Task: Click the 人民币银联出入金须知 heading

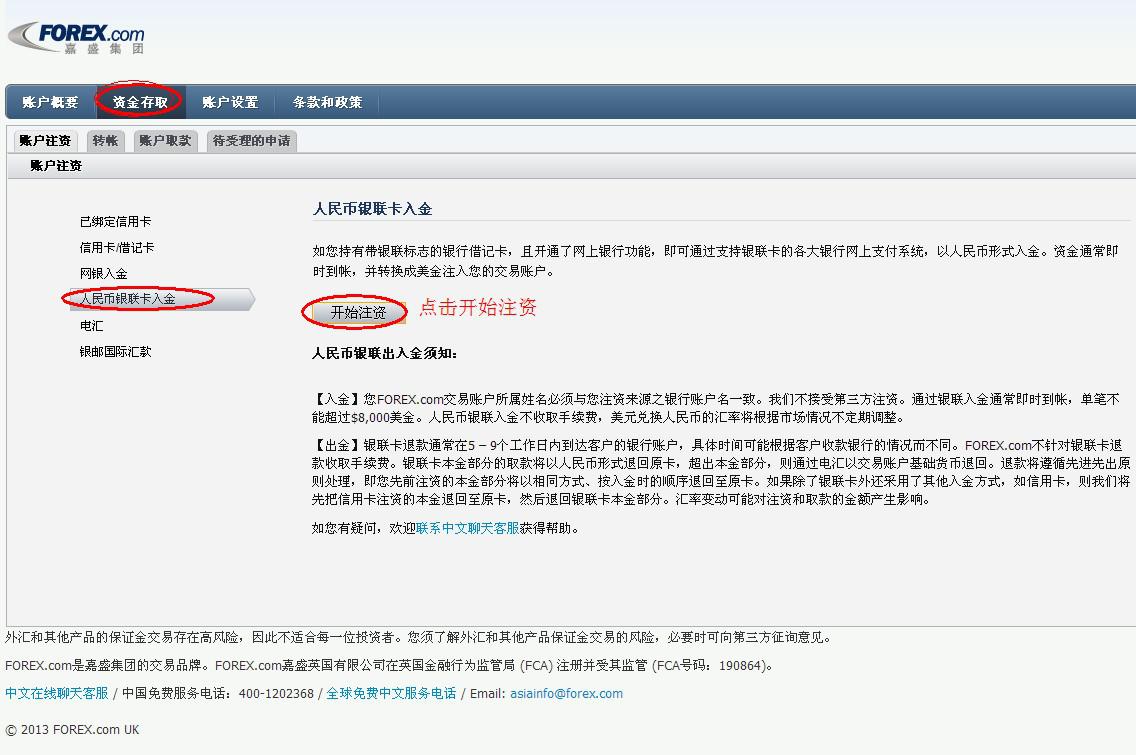Action: (x=384, y=354)
